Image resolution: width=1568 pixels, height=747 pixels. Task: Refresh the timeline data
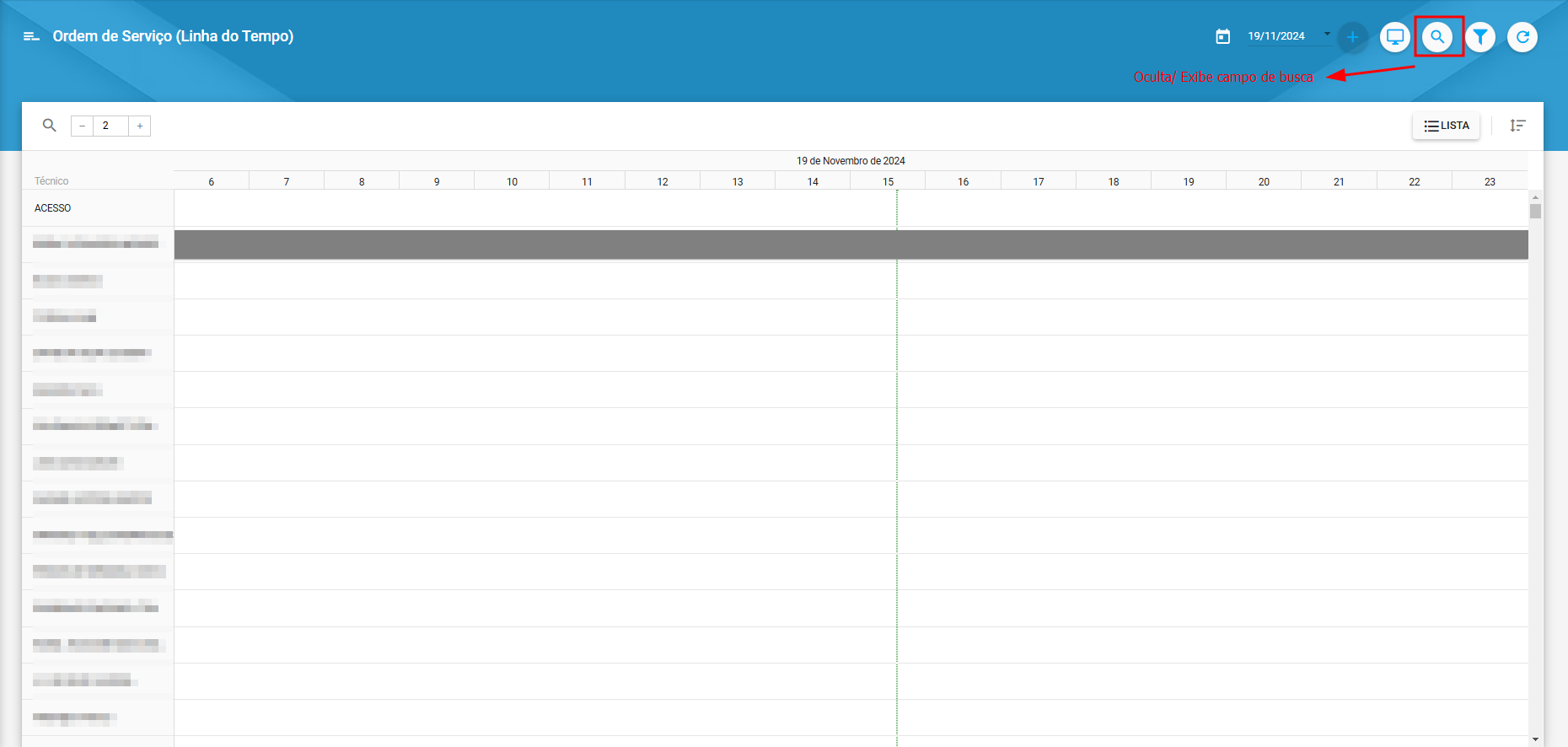click(x=1522, y=37)
